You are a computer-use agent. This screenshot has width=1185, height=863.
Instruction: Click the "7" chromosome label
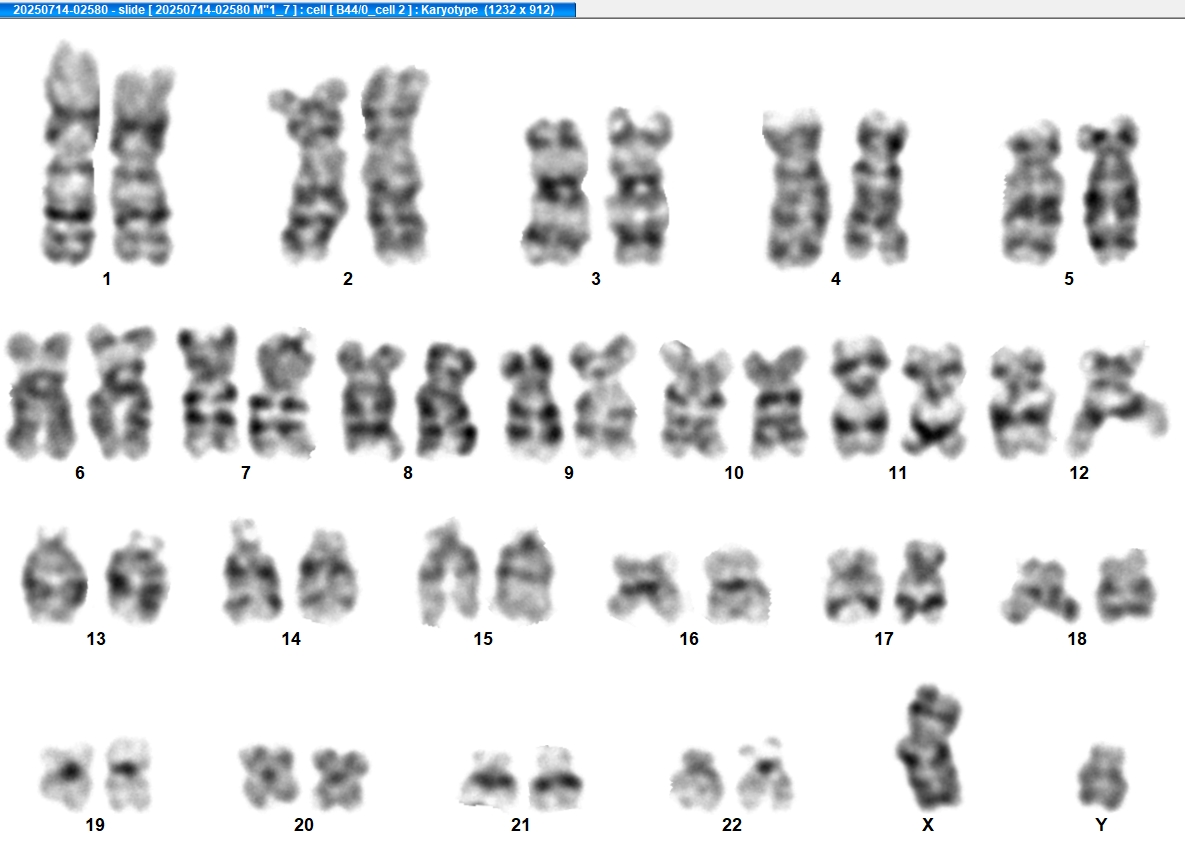tap(246, 473)
